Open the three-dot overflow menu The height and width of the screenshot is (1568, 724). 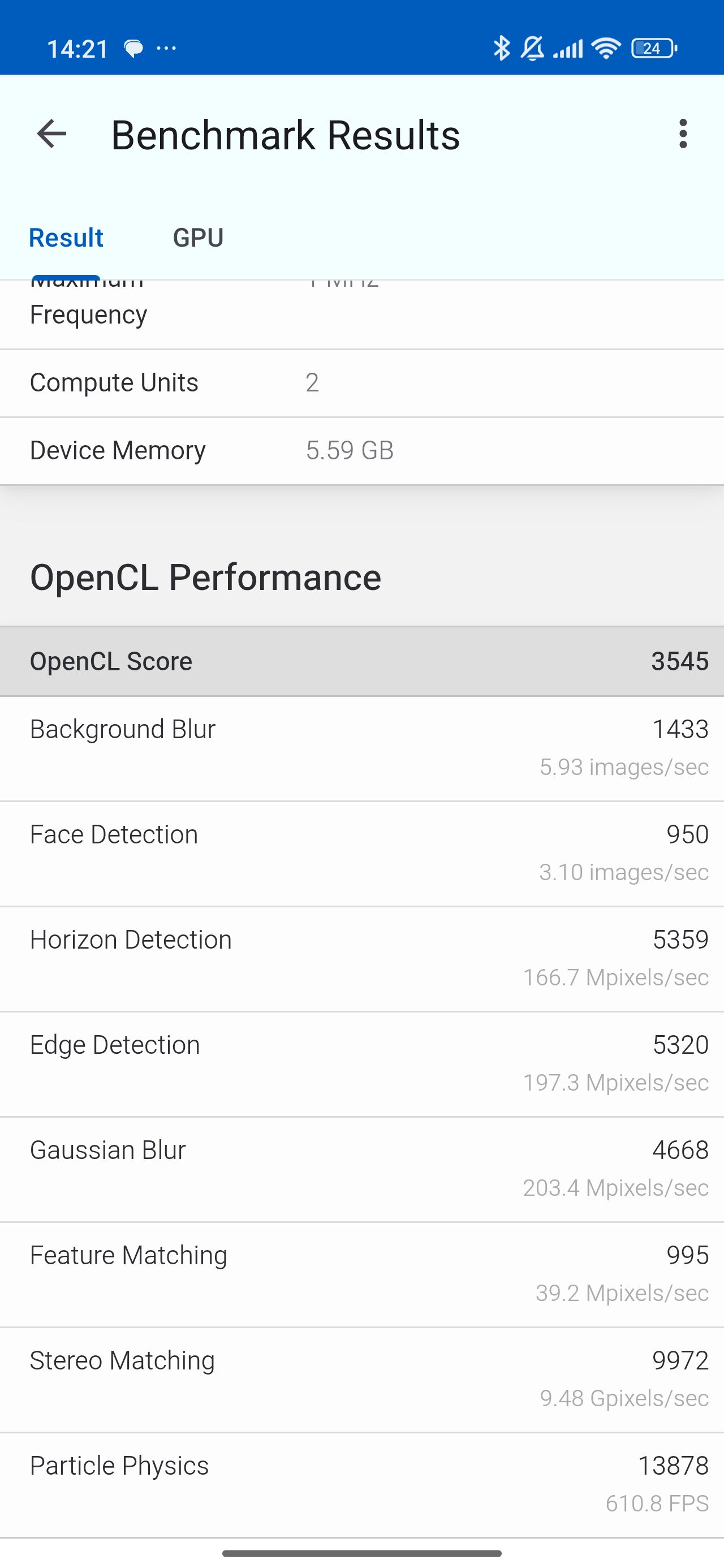(683, 134)
